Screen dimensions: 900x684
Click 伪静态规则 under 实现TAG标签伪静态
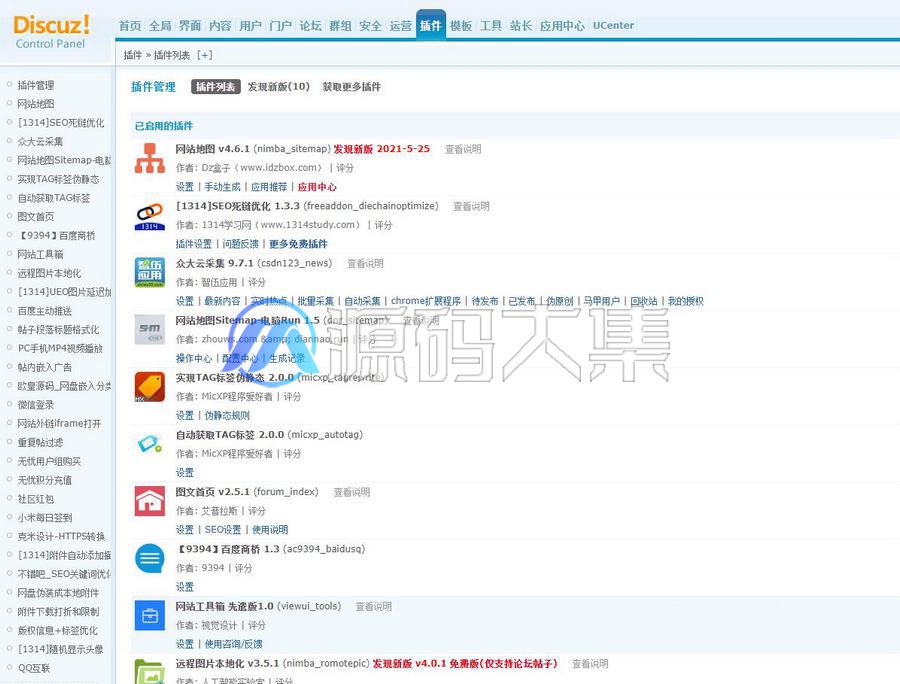pos(227,415)
